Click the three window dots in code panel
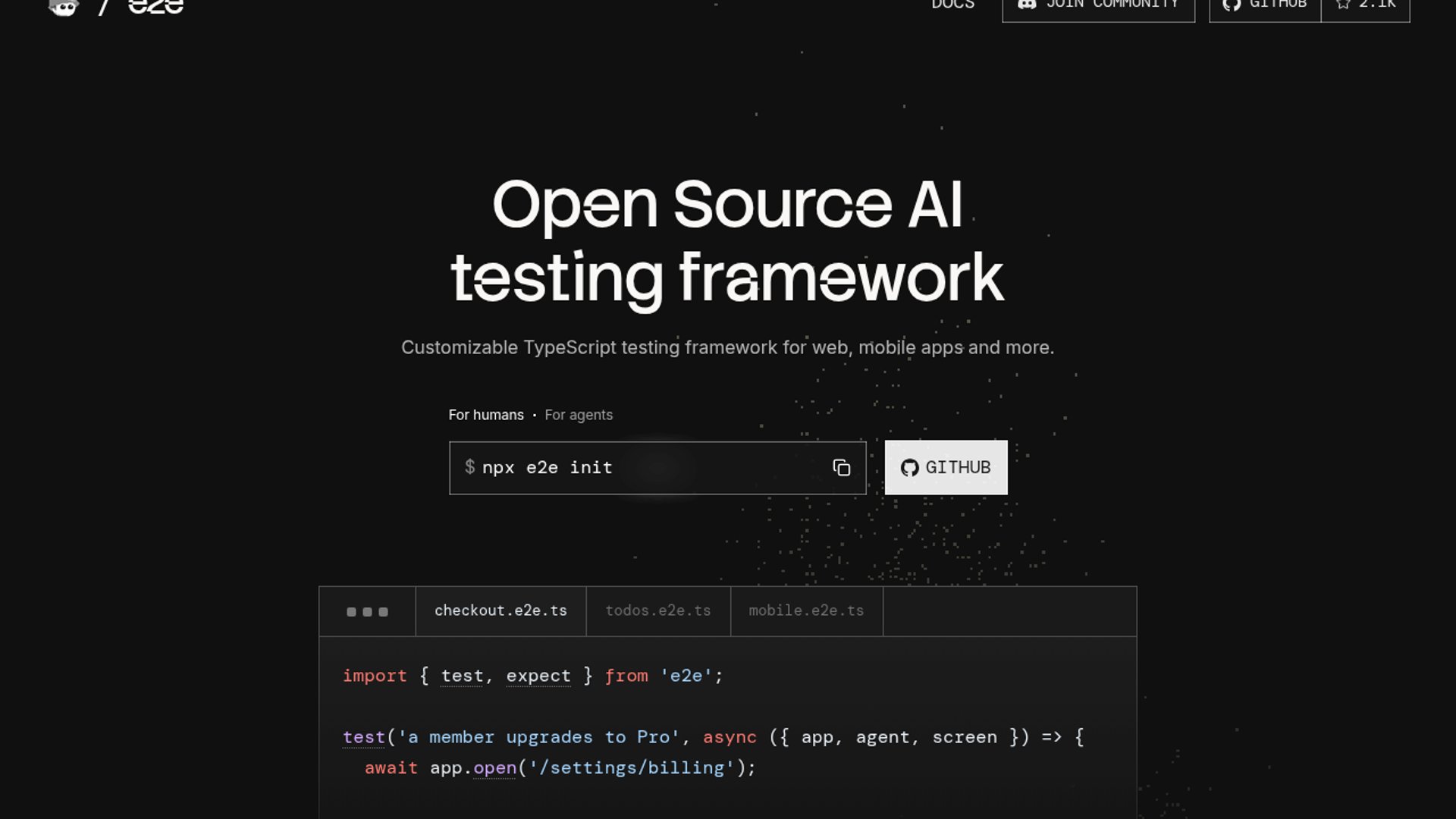The height and width of the screenshot is (819, 1456). pyautogui.click(x=367, y=612)
